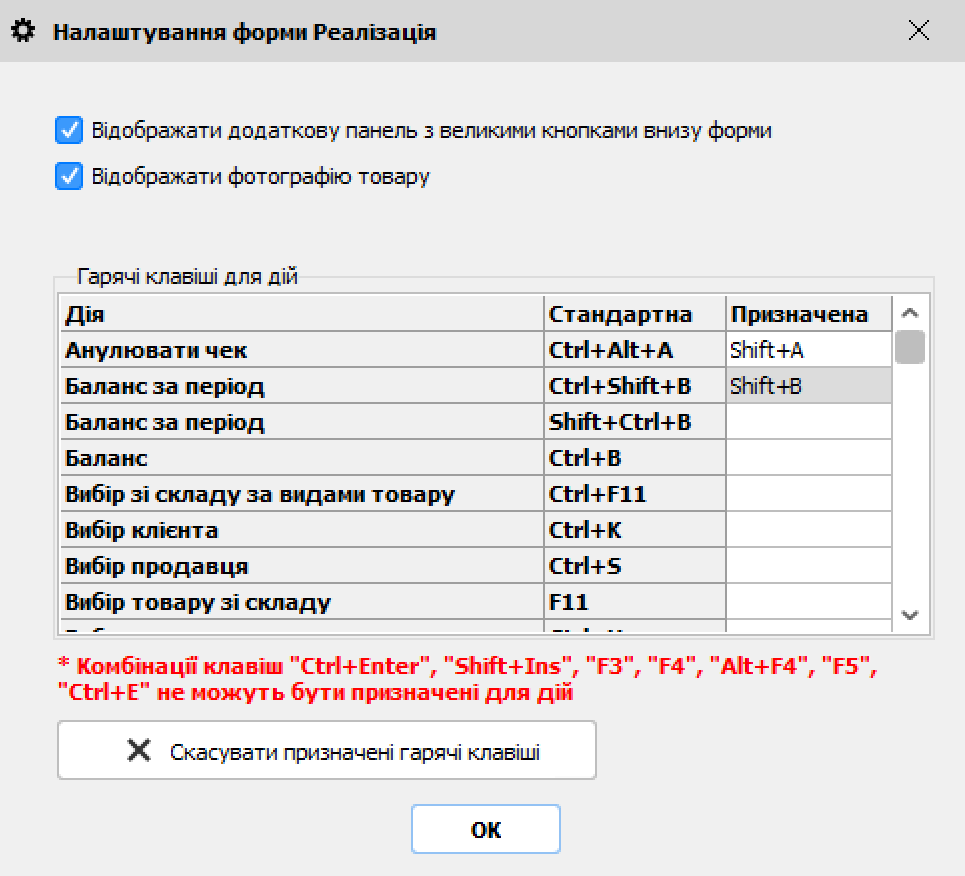Viewport: 965px width, 876px height.
Task: Click the assigned 'Shift+A' hotkey cell
Action: pyautogui.click(x=807, y=349)
